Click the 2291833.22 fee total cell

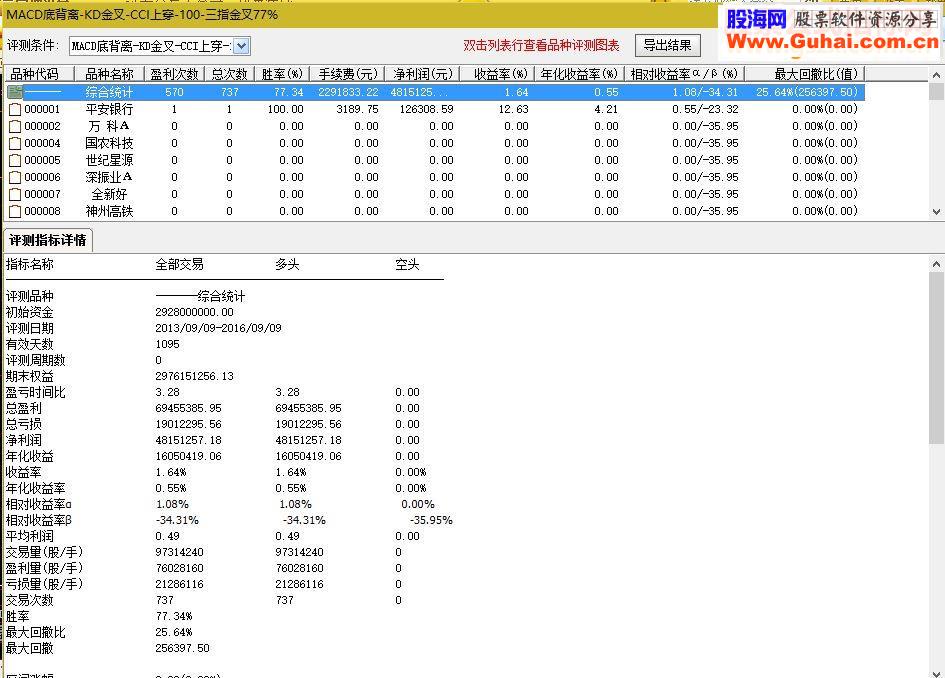348,92
